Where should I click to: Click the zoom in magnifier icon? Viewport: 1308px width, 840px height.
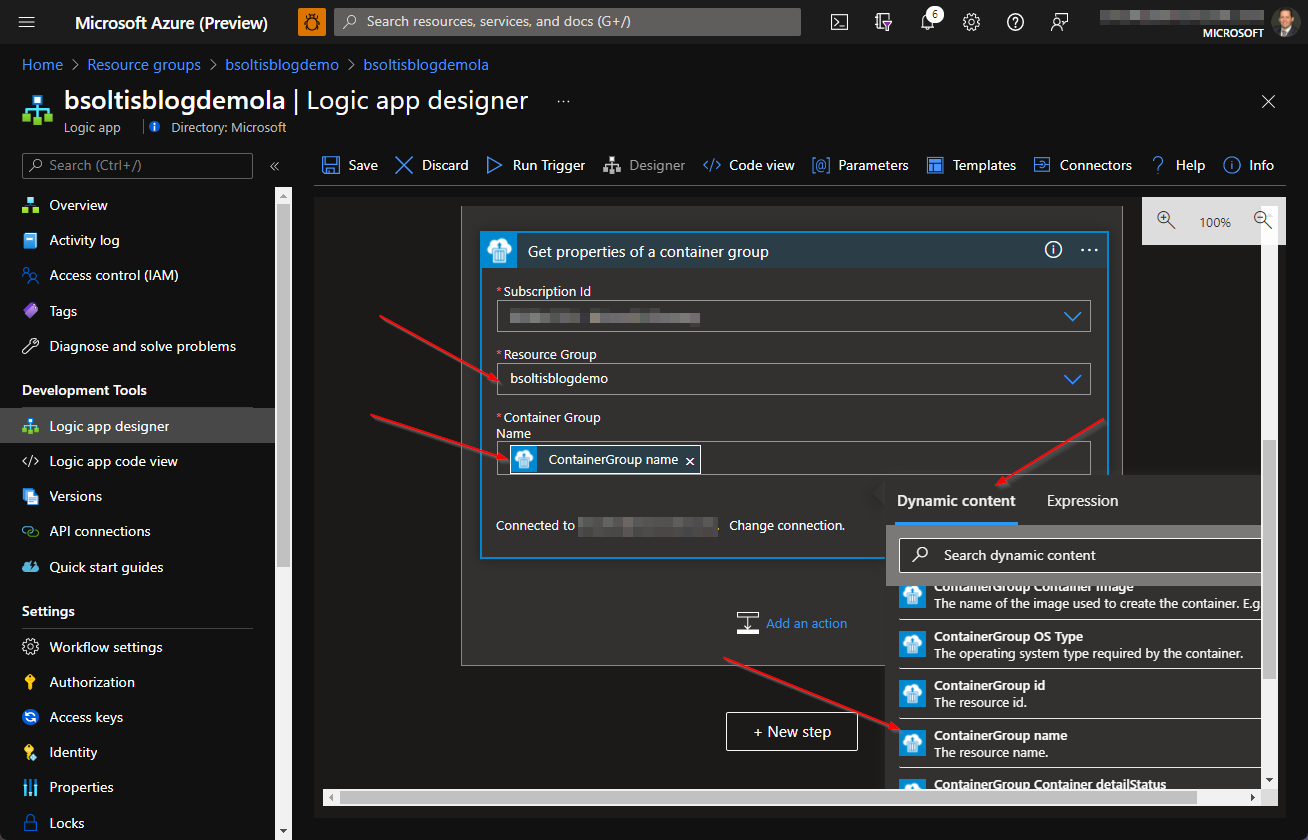tap(1166, 221)
